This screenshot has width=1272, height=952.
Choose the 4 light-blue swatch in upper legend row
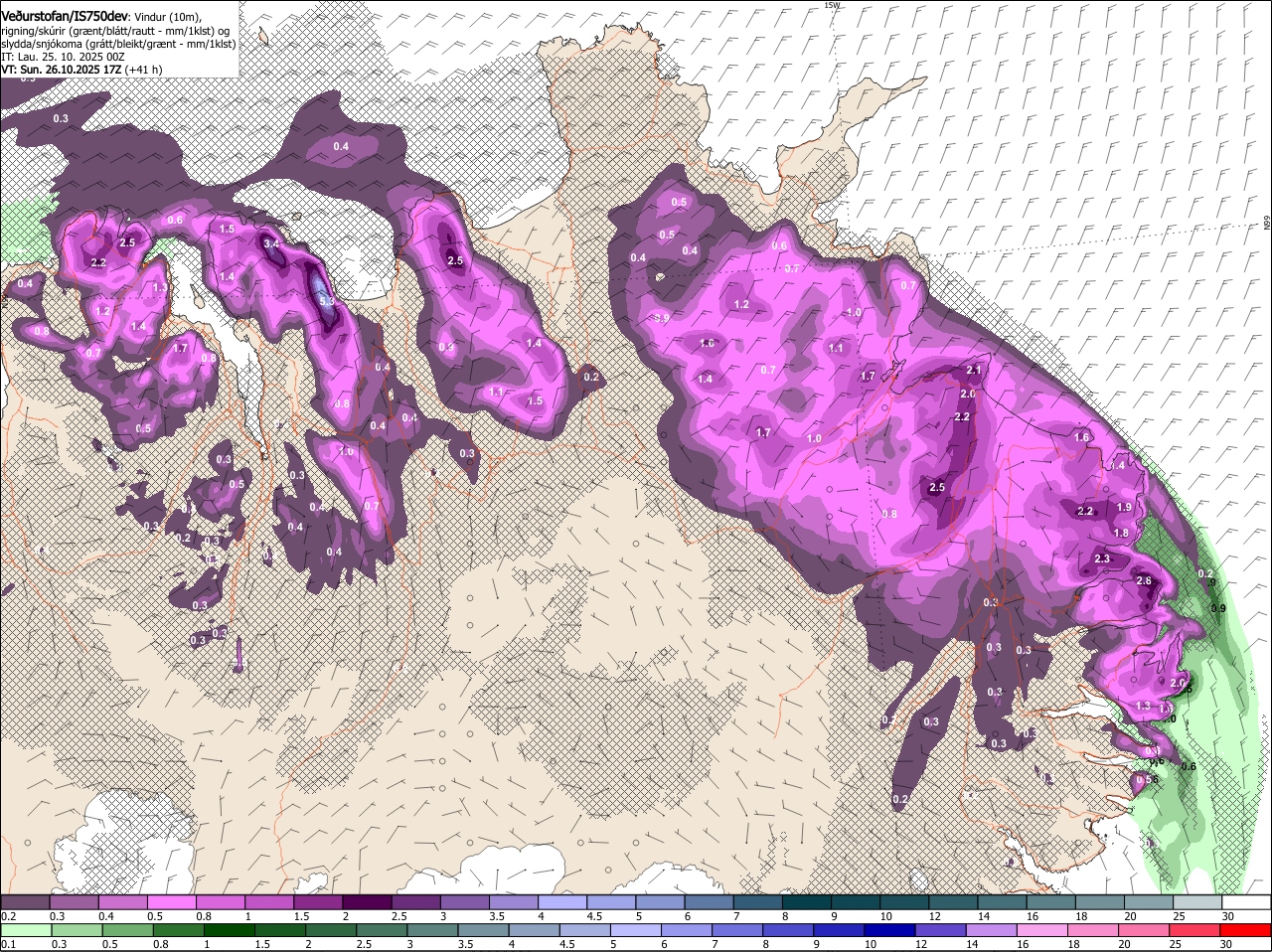click(x=562, y=902)
